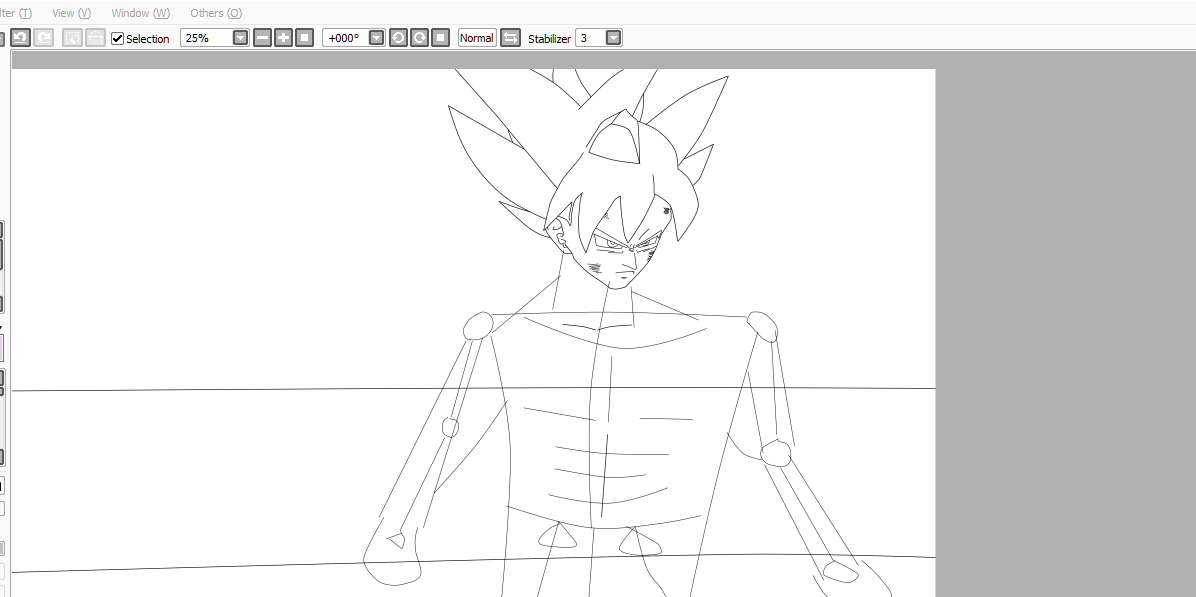The height and width of the screenshot is (597, 1196).
Task: Reset canvas rotation
Action: (440, 37)
